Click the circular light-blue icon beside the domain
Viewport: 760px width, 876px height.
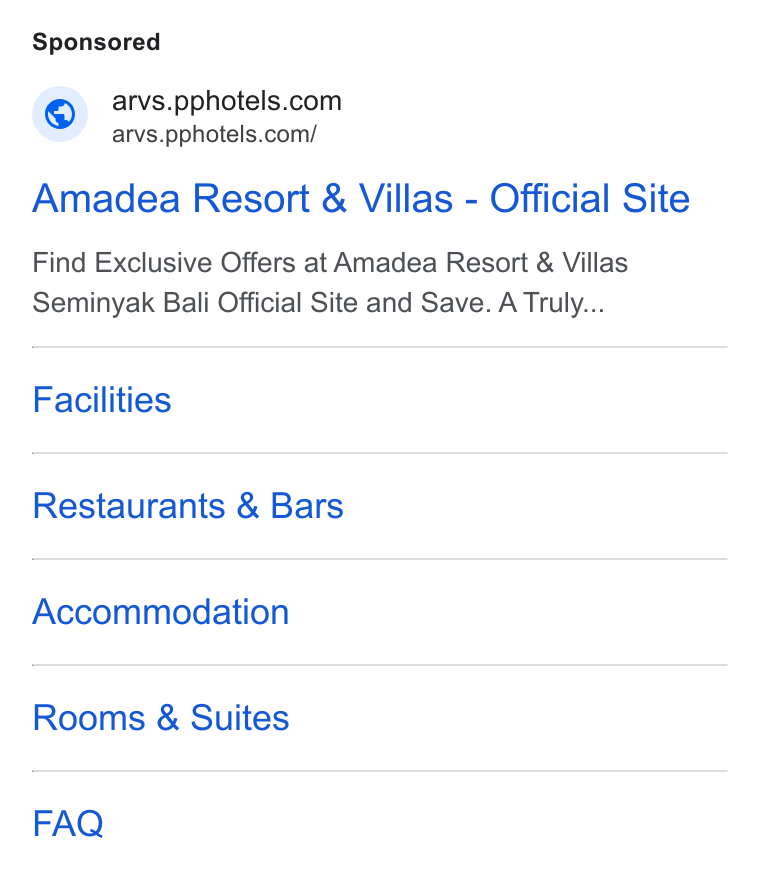[60, 114]
